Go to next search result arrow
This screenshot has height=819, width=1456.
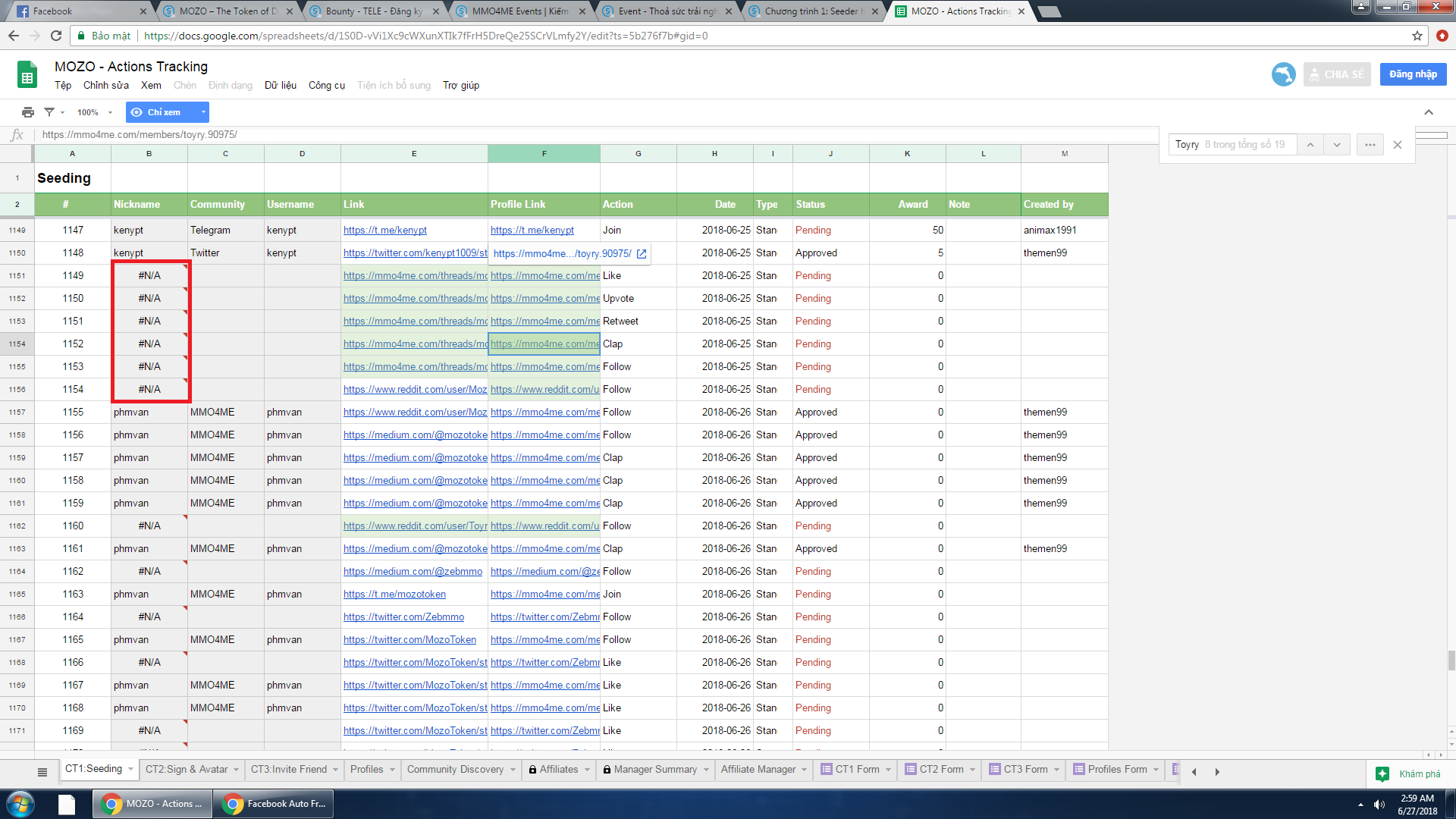coord(1337,145)
